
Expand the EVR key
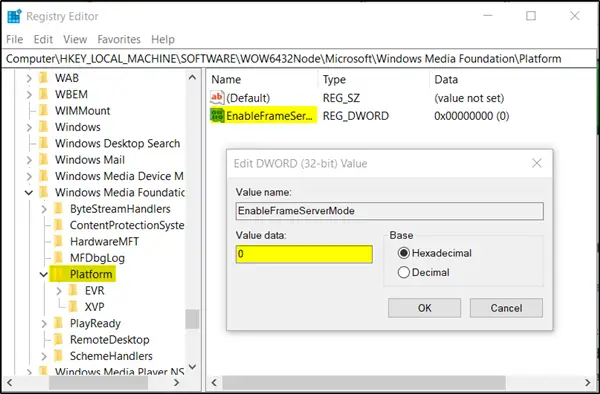click(59, 291)
